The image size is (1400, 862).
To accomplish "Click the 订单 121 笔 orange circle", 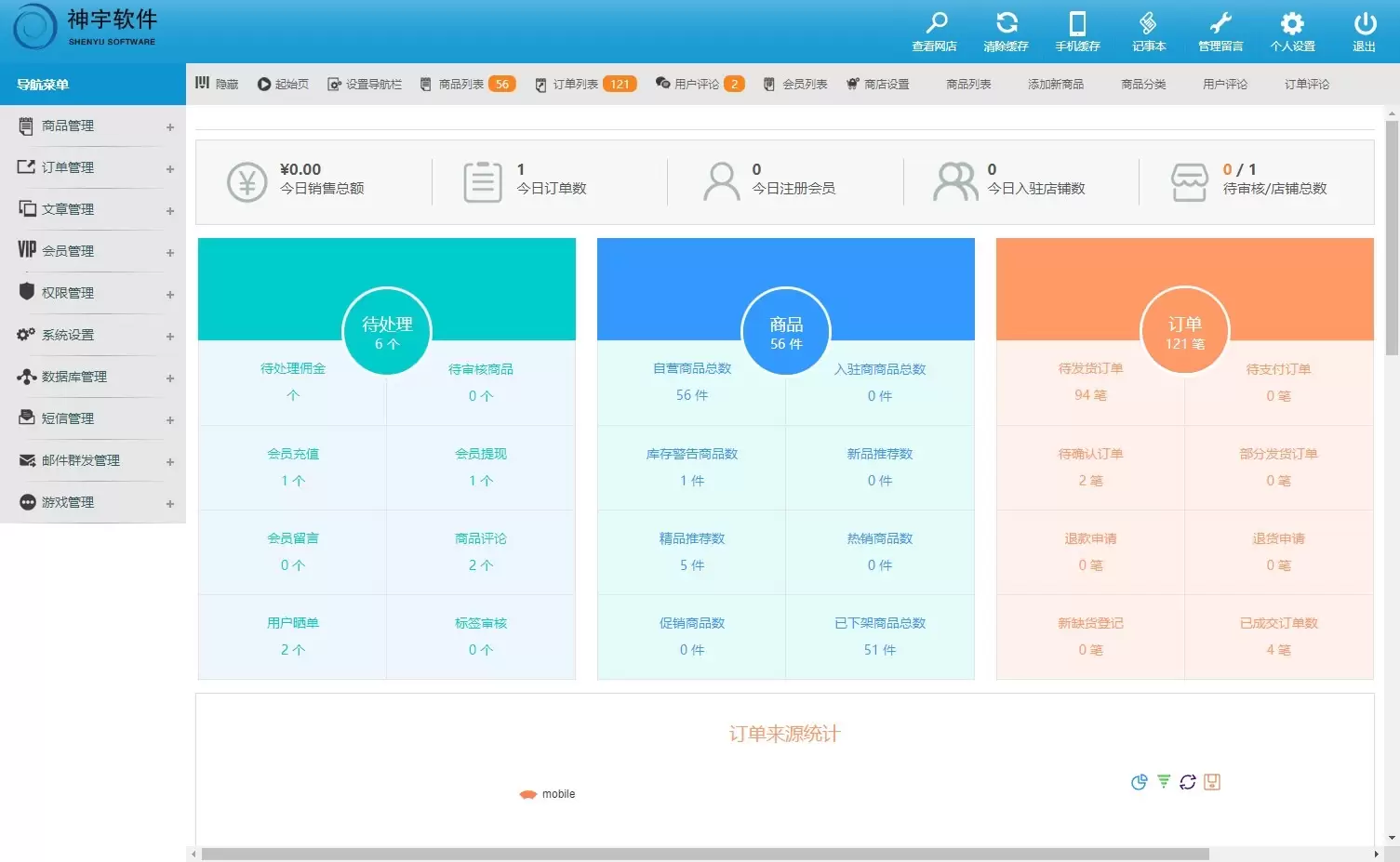I will pos(1185,331).
